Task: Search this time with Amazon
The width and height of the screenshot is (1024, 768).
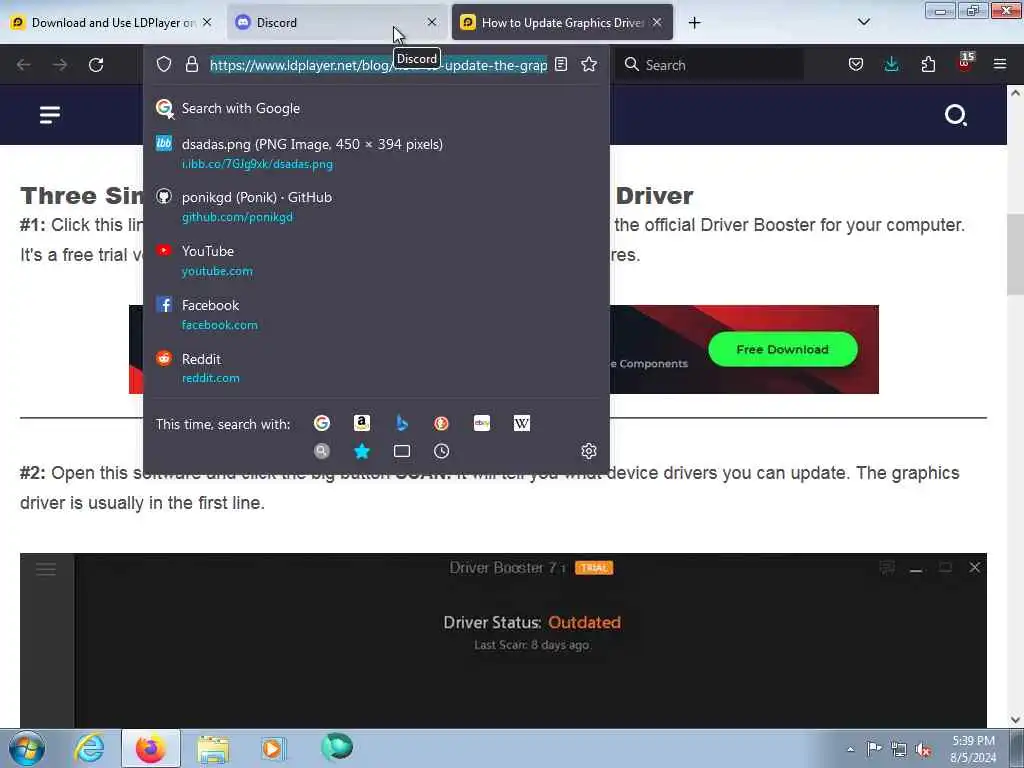Action: pos(362,423)
